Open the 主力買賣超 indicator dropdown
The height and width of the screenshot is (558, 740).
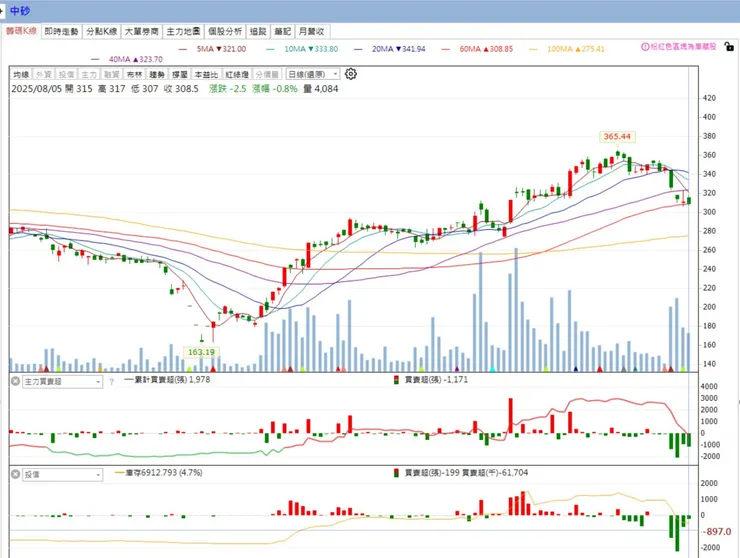coord(62,381)
